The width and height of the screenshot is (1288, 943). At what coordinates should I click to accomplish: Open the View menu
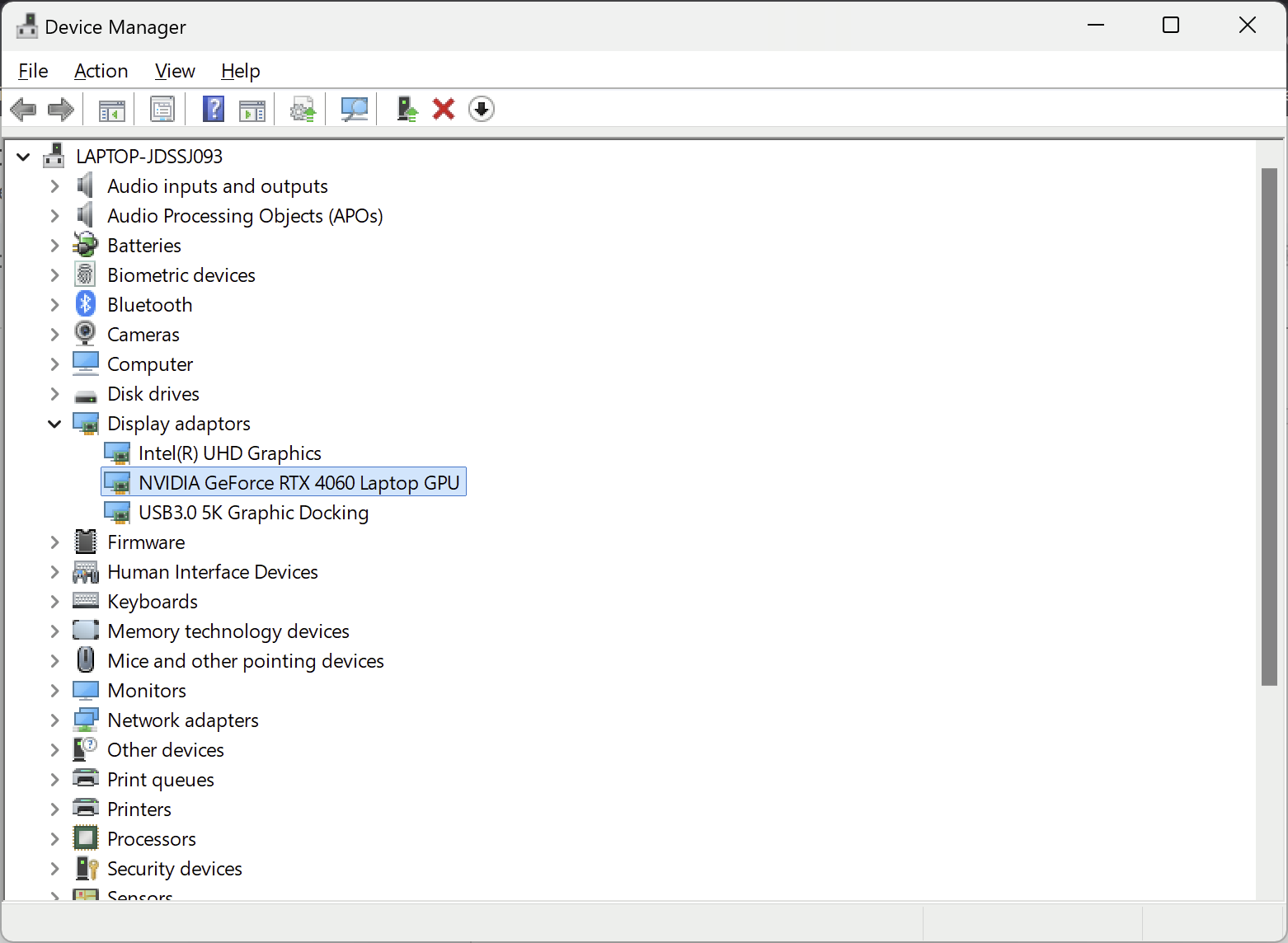(x=175, y=71)
